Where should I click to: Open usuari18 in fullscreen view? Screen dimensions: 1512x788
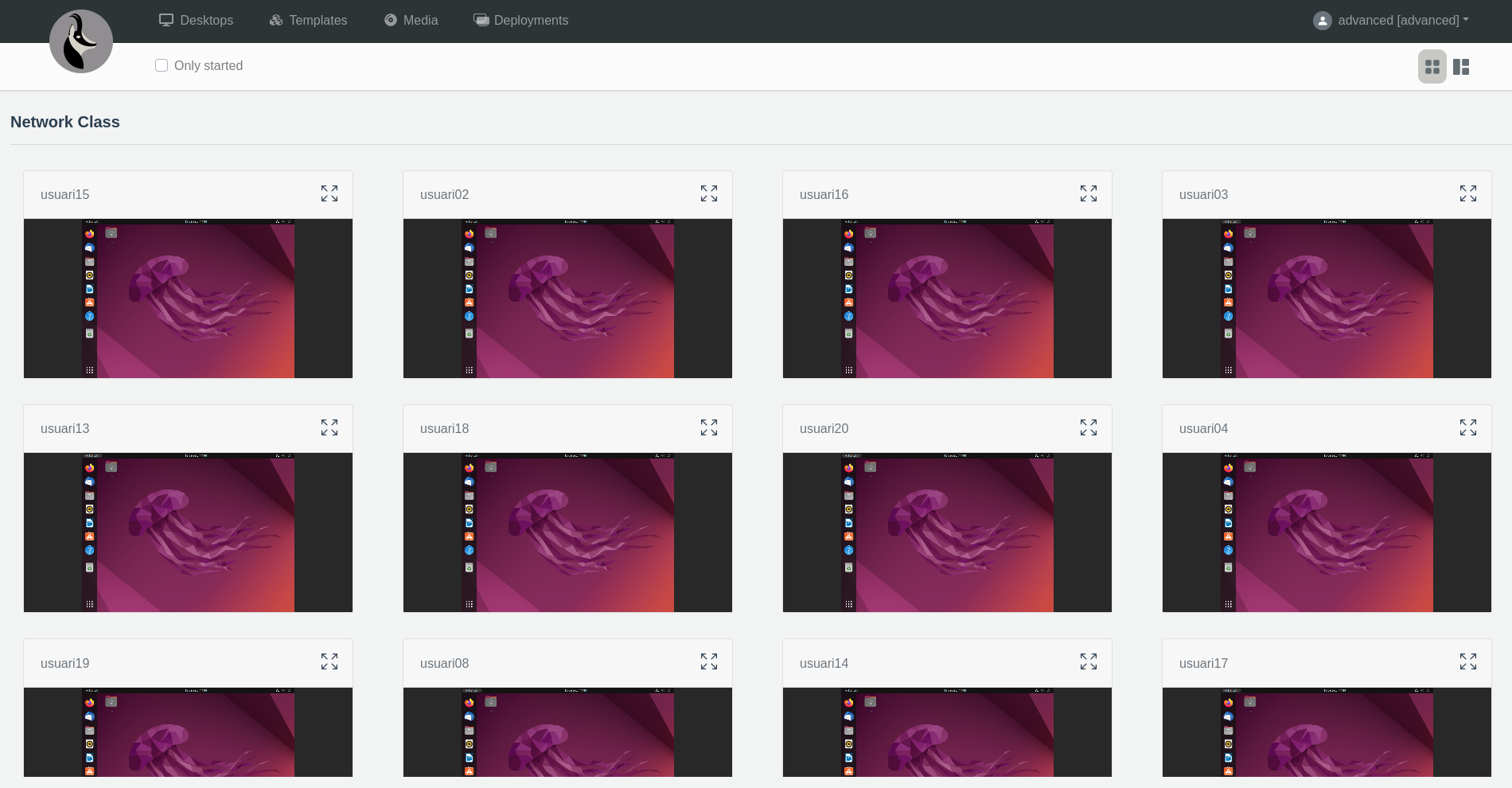(x=709, y=427)
